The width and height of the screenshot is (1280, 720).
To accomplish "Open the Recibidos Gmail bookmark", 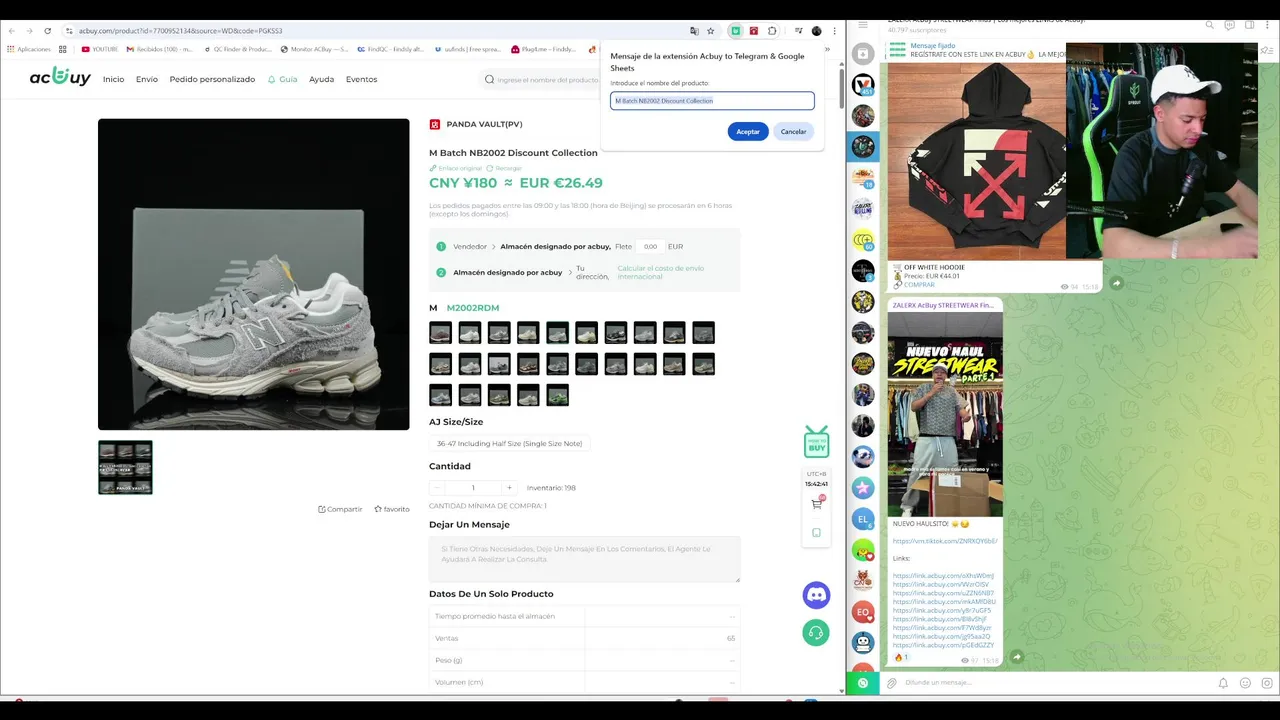I will pos(159,49).
